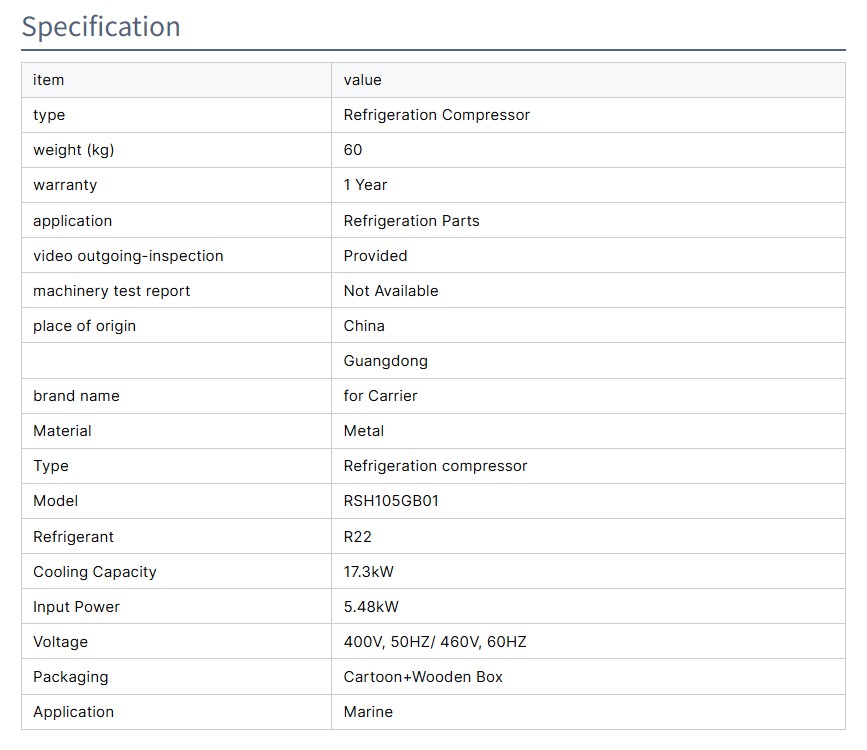The height and width of the screenshot is (750, 867).
Task: Select the 'Cartoon+Wooden Box' packaging value
Action: point(423,677)
